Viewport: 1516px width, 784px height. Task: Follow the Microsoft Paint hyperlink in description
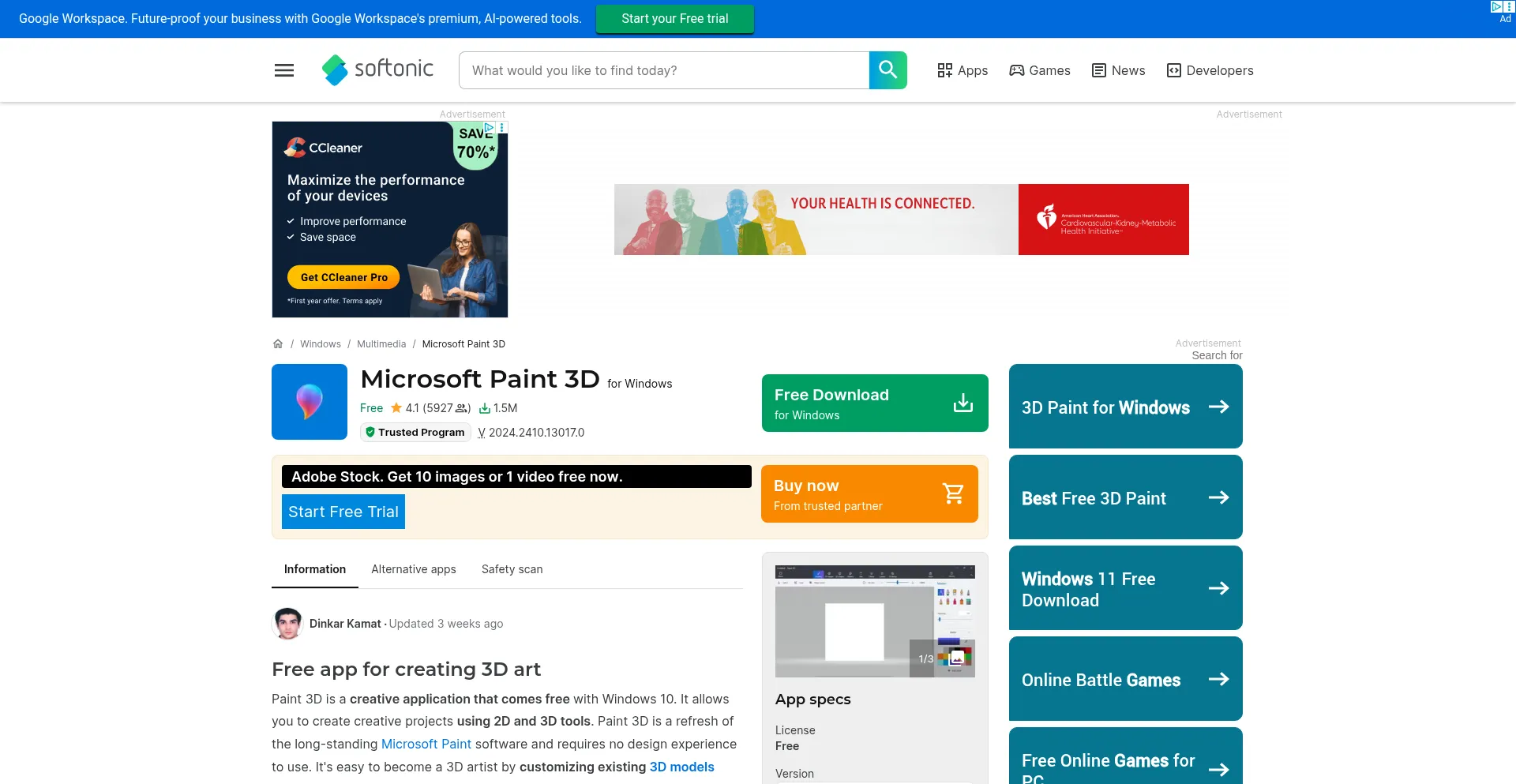point(426,744)
